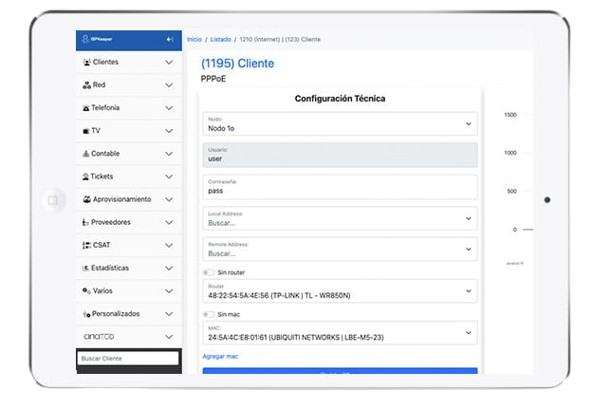Viewport: 610px width, 409px height.
Task: Click the blue button below Agregar mac
Action: tap(340, 371)
